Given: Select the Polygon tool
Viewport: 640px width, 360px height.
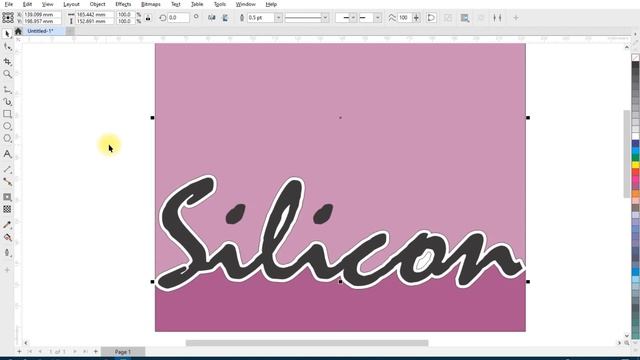Looking at the screenshot, I should tap(7, 139).
